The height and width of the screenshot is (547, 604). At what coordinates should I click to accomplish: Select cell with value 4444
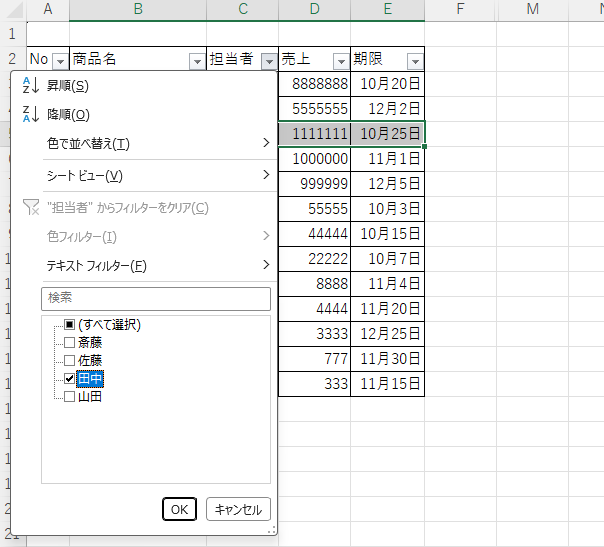coord(314,309)
